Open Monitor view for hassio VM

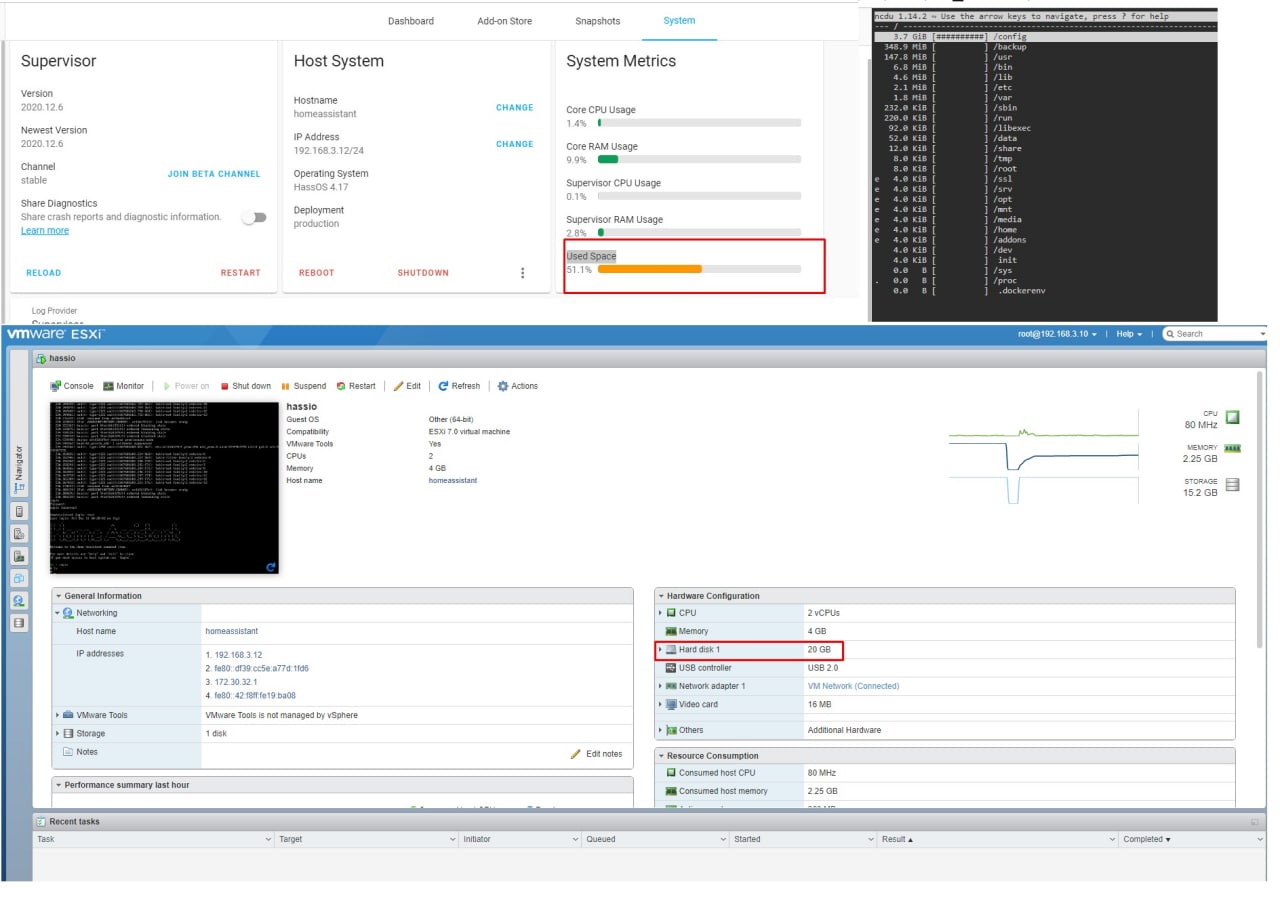click(x=123, y=386)
